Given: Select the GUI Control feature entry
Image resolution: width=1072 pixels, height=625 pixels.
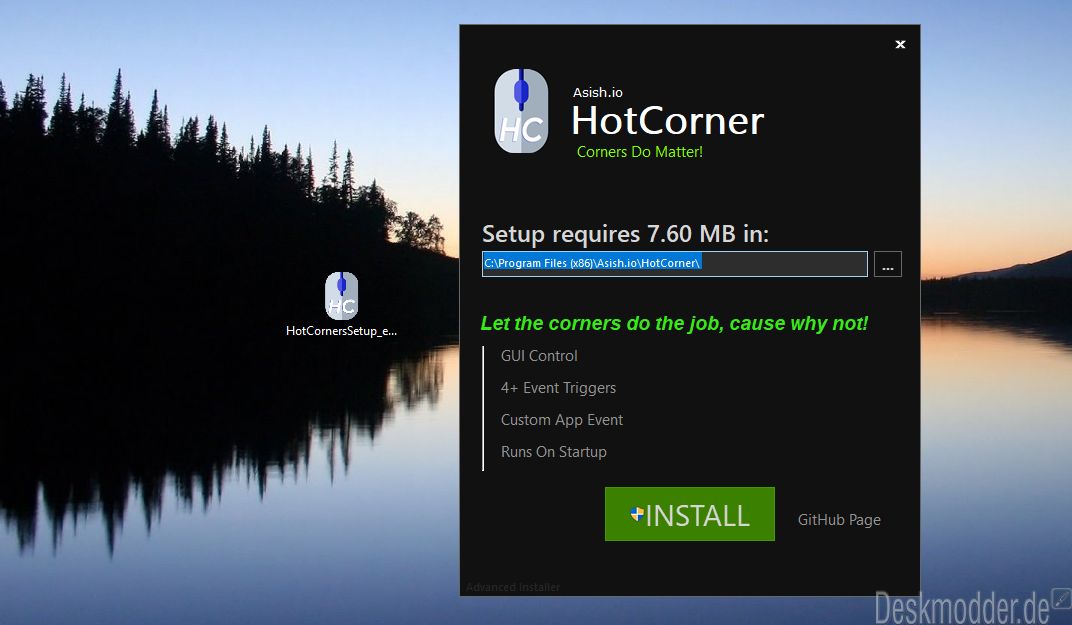Looking at the screenshot, I should click(539, 356).
